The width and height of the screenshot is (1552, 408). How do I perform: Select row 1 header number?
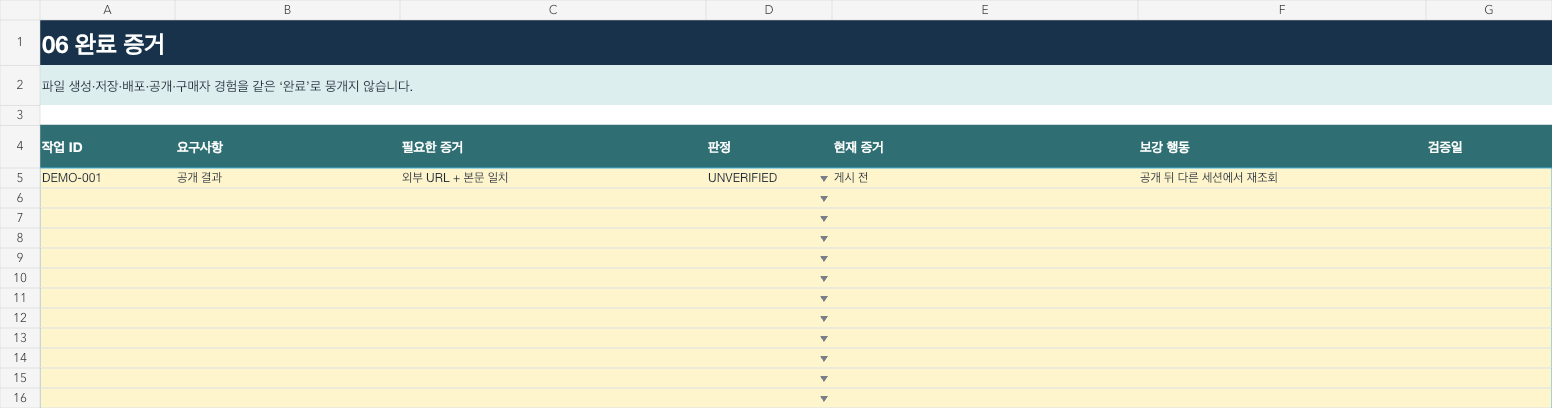tap(20, 42)
